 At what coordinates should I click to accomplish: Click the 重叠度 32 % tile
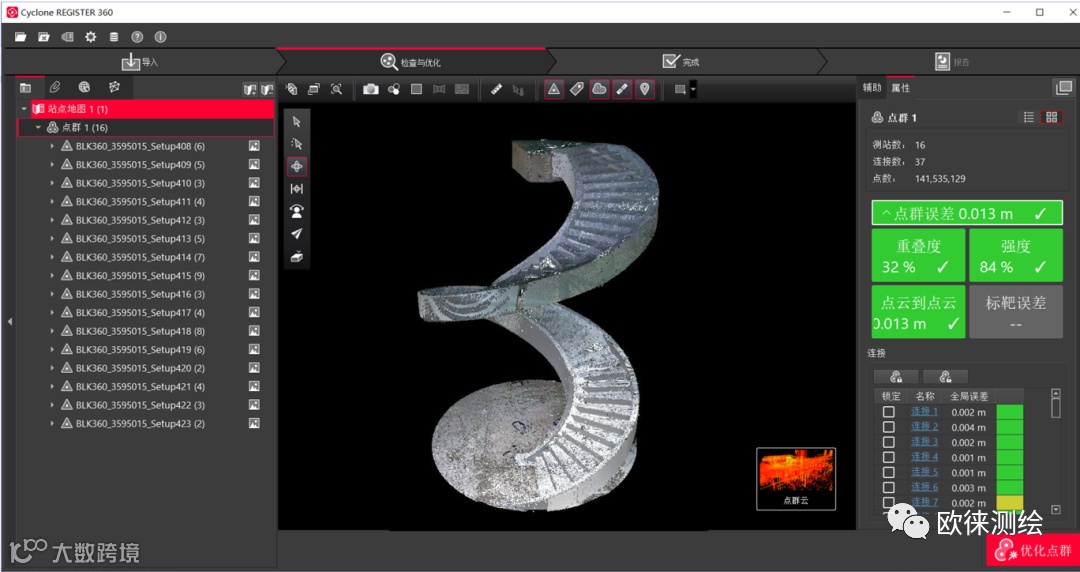tap(919, 256)
